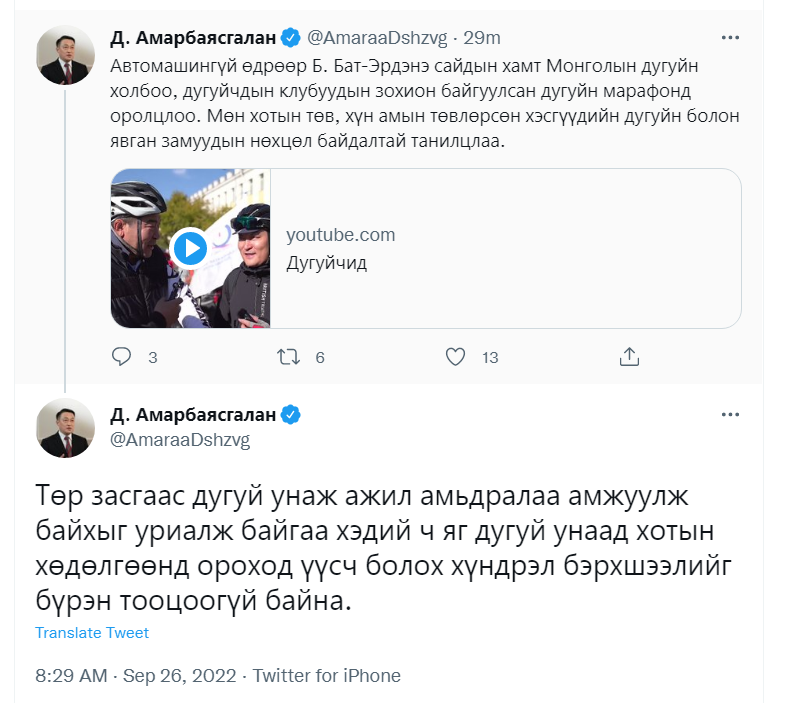Click the like count 13
Screen dimensions: 797x703
click(x=490, y=357)
